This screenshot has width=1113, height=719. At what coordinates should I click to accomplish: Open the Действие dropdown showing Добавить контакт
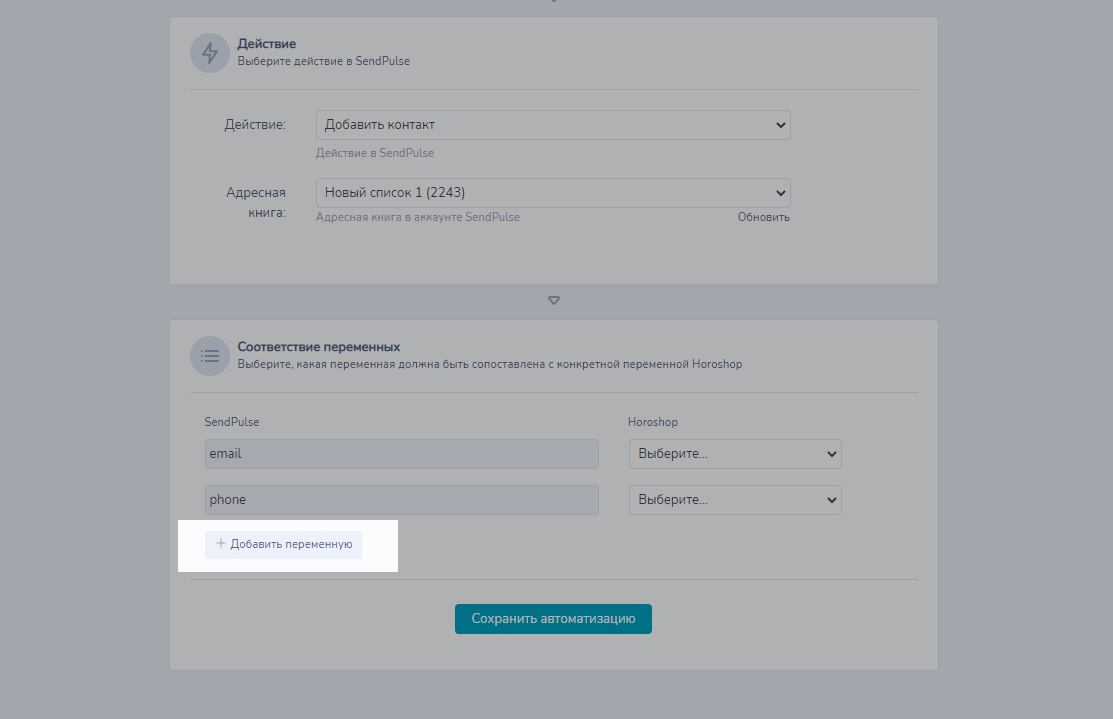553,125
